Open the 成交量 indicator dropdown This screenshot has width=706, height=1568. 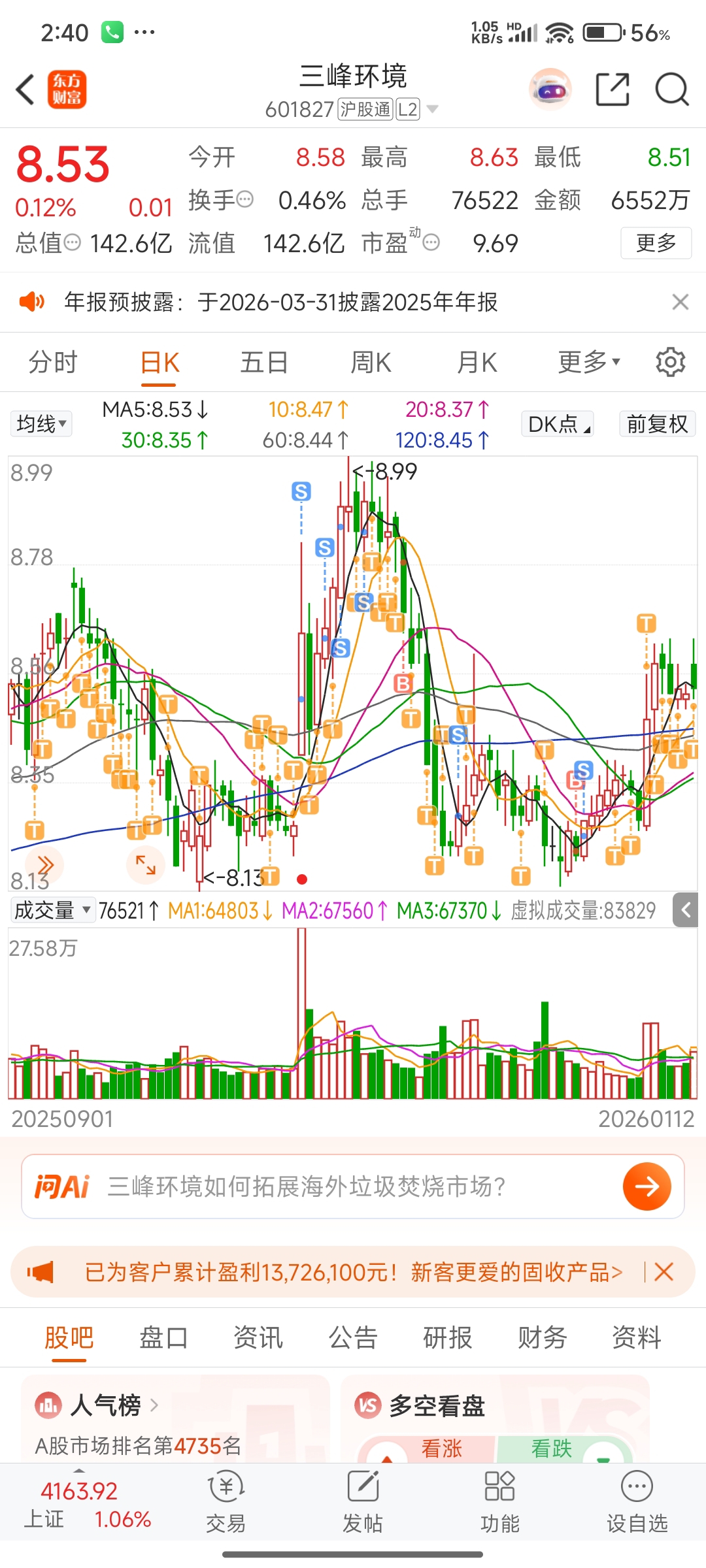[x=53, y=910]
